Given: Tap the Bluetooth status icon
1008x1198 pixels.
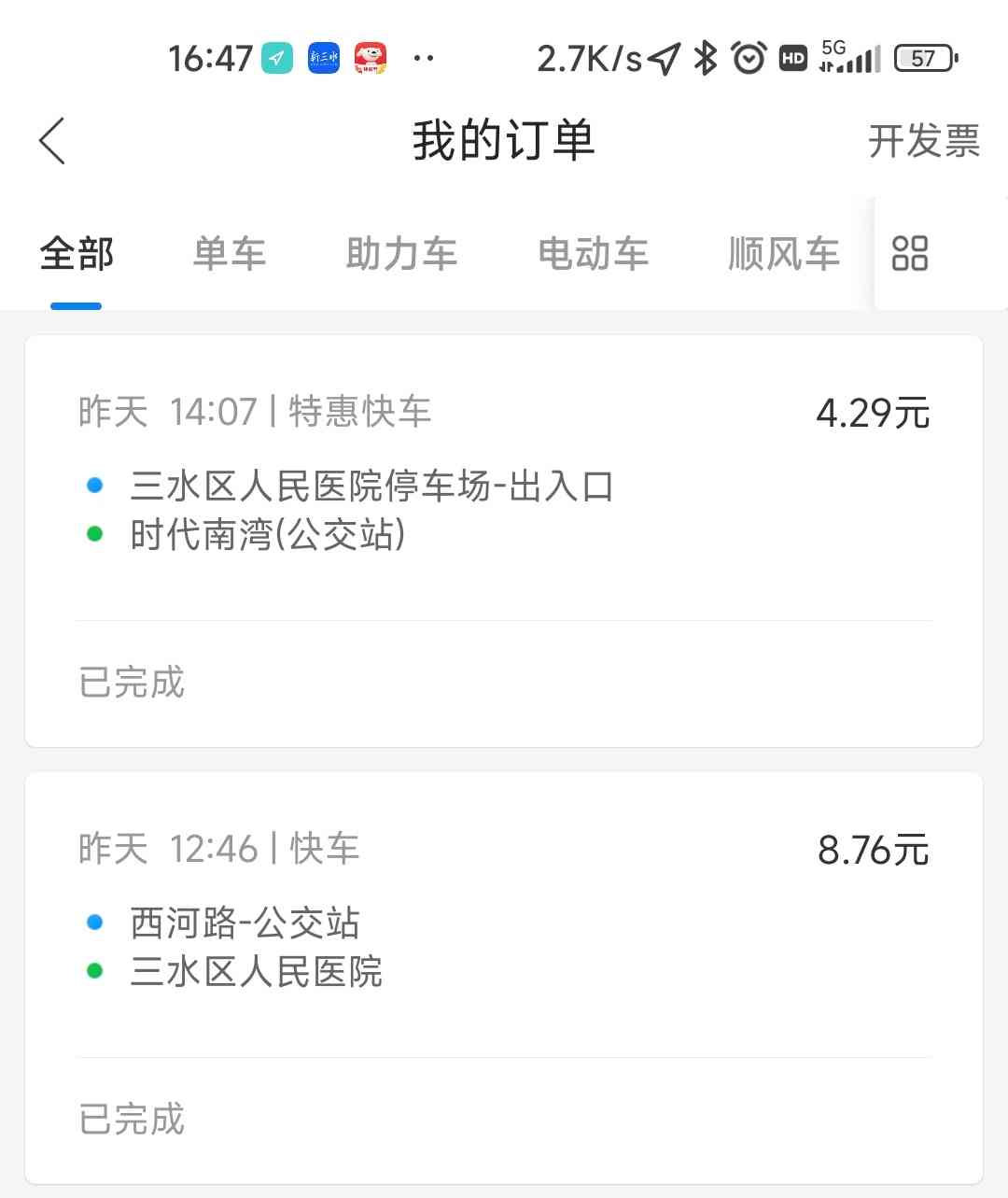Looking at the screenshot, I should pyautogui.click(x=706, y=59).
